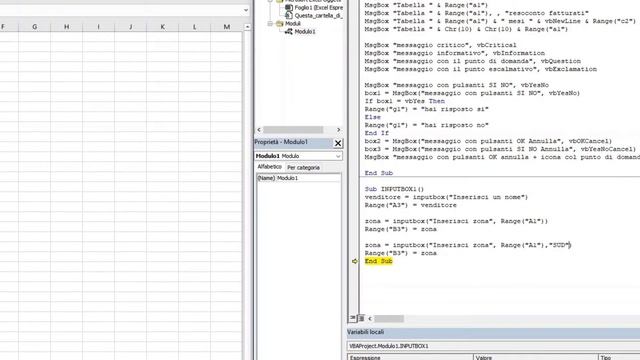Select Excel column I header
640x360 pixels.
pyautogui.click(x=98, y=27)
